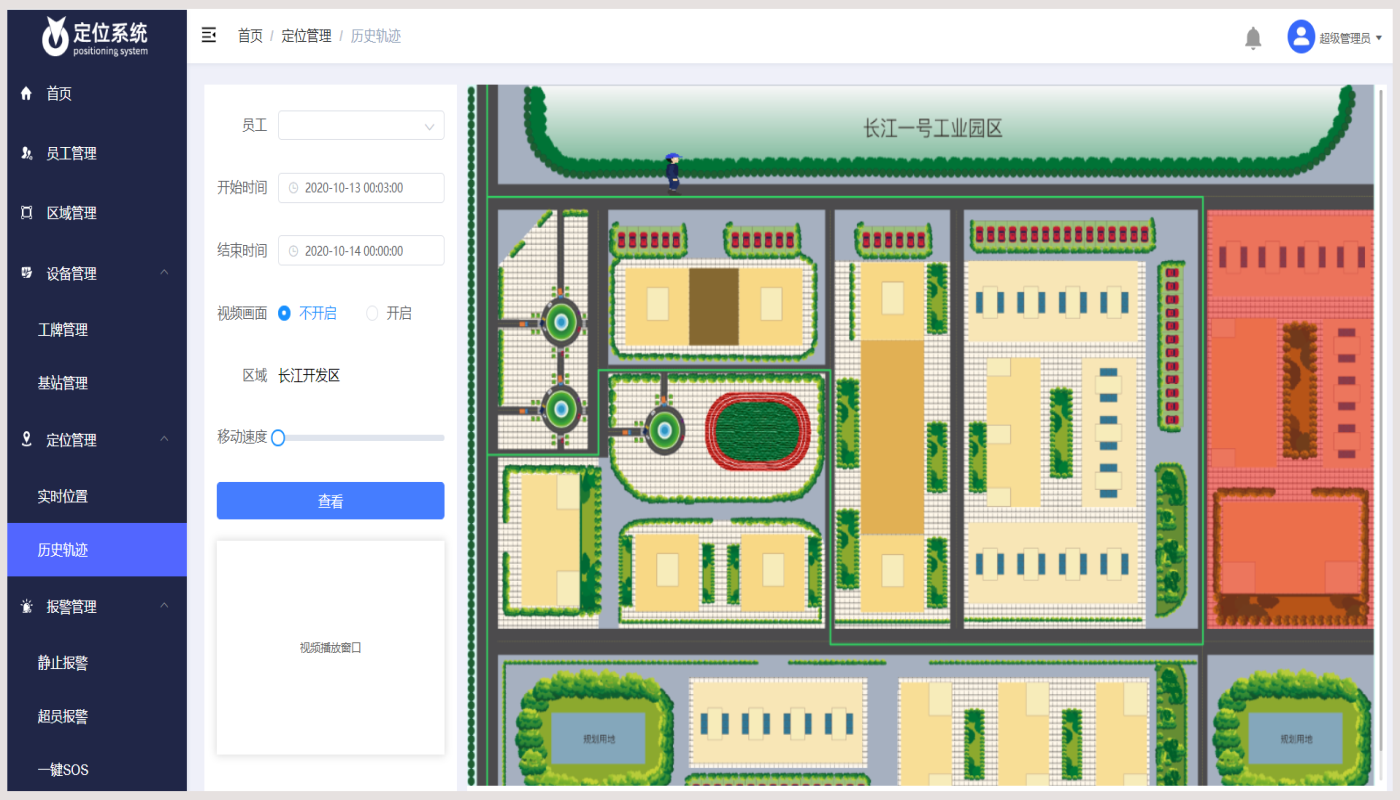Click the worker figure on the map
The width and height of the screenshot is (1400, 800).
(673, 172)
